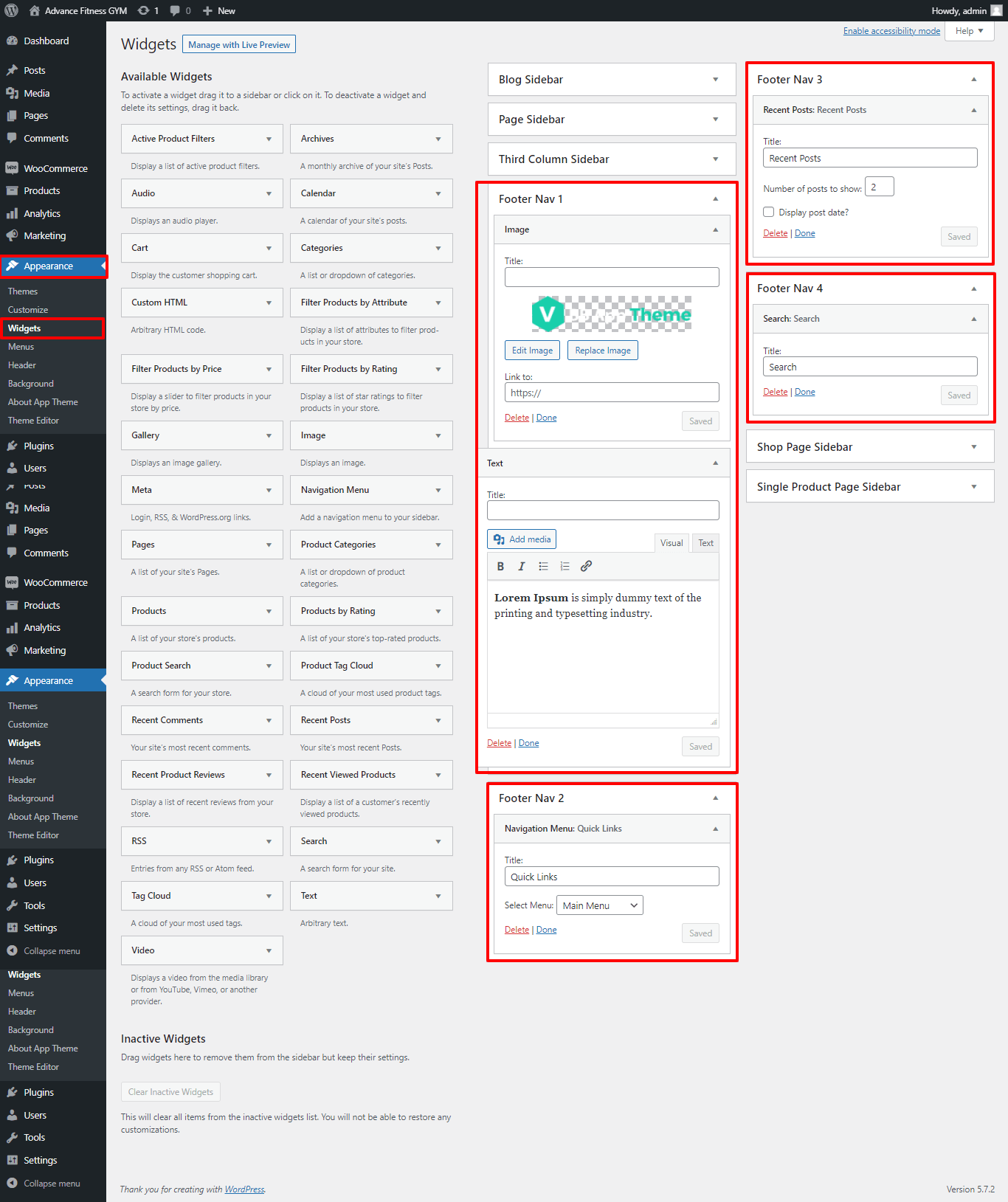The width and height of the screenshot is (1008, 1202).
Task: Click the updates icon in admin bar
Action: coord(148,10)
